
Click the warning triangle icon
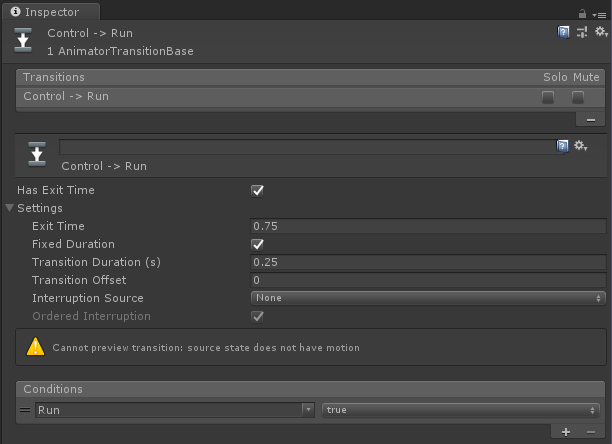point(36,346)
